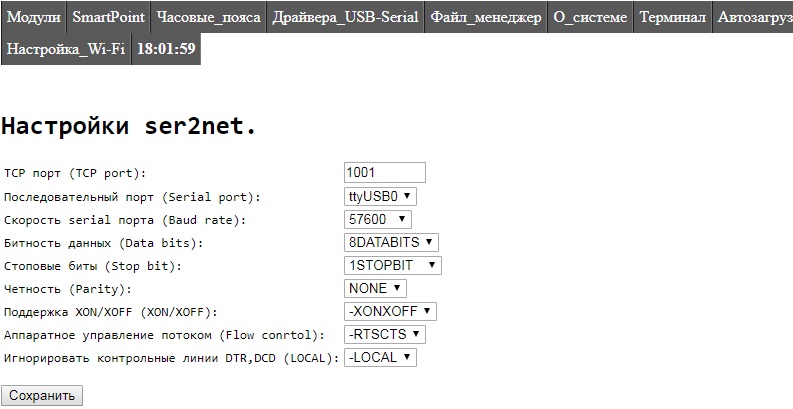Viewport: 793px width, 409px height.
Task: Expand the -RTSCTS flow control dropdown
Action: click(385, 334)
